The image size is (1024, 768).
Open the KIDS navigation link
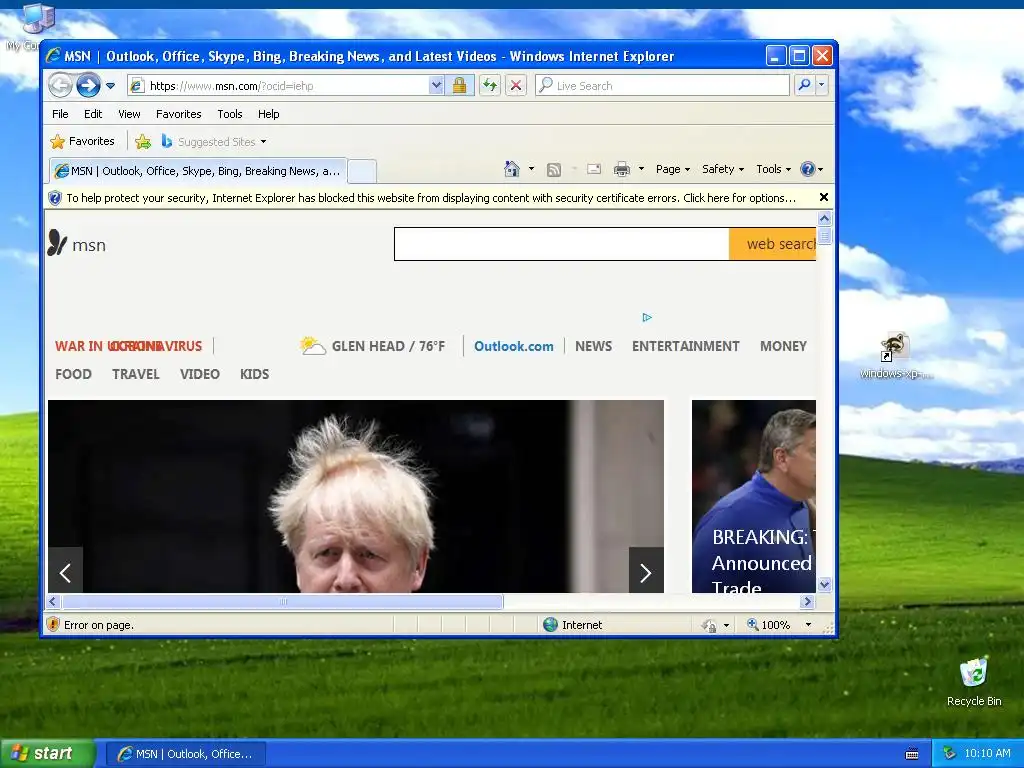(x=255, y=374)
